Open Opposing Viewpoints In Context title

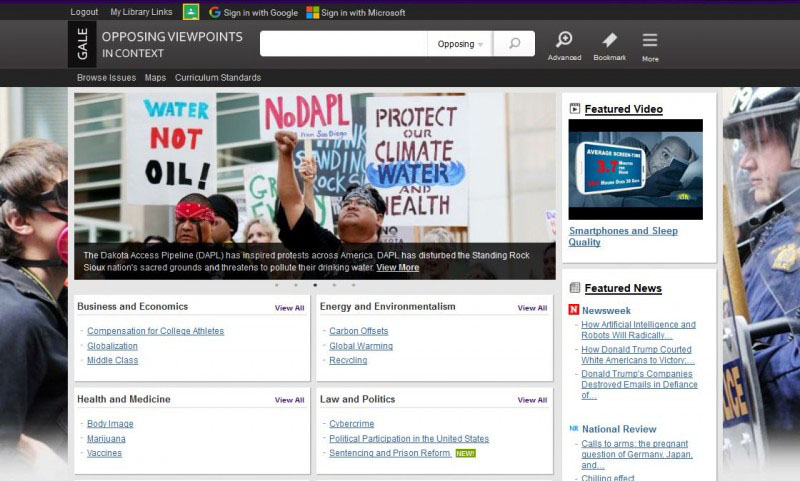tap(172, 44)
